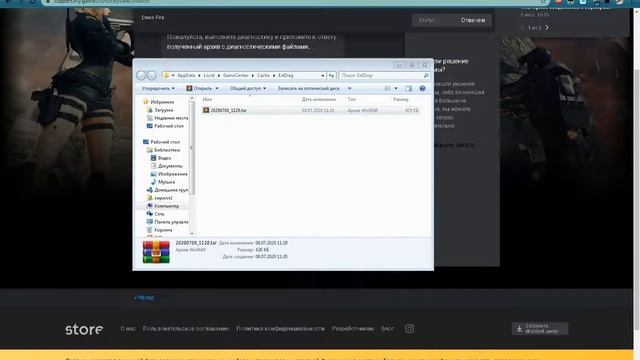Click the folder icon in address bar

click(167, 76)
